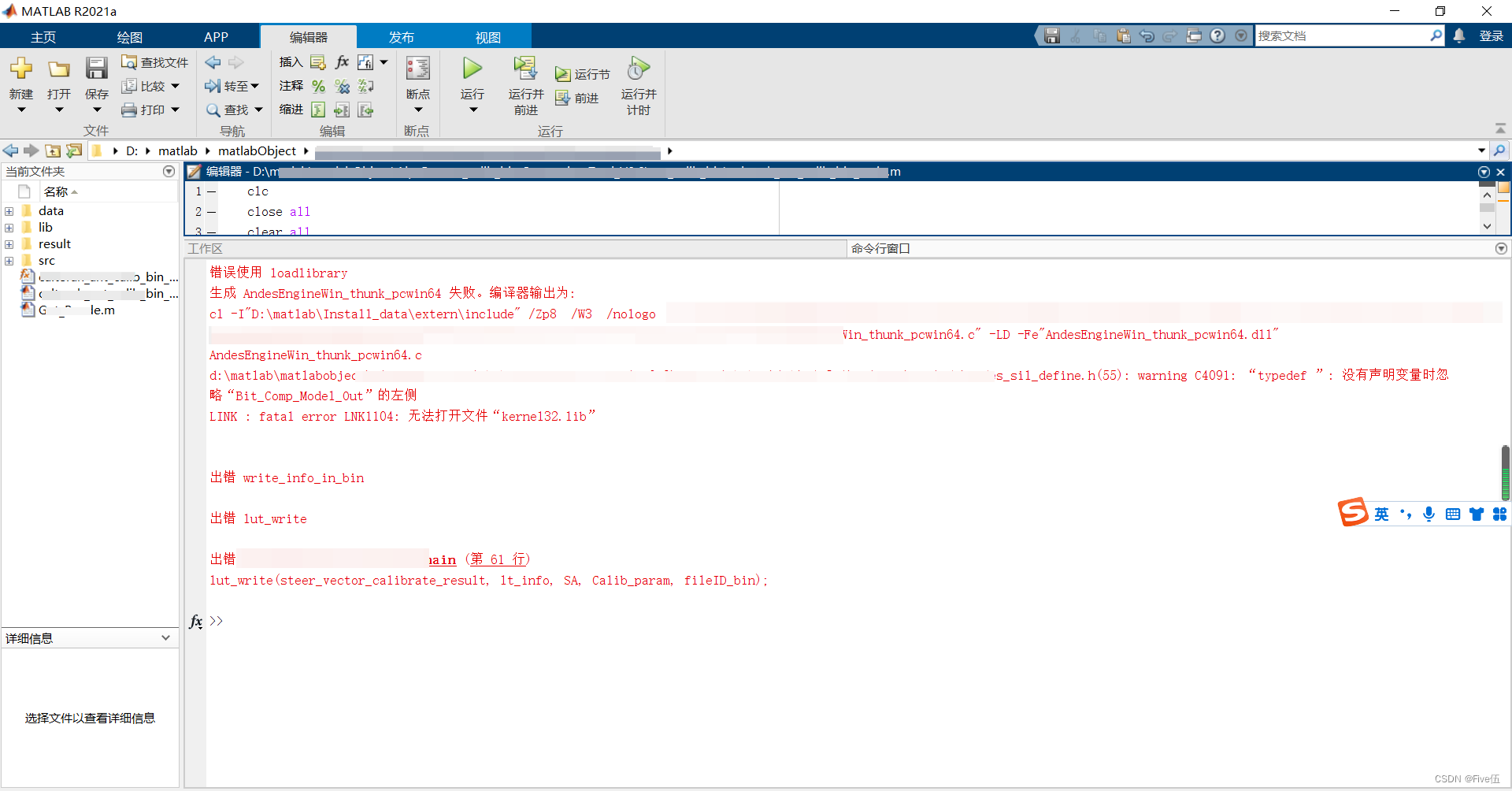Apply smart indent icon
Screen dimensions: 1512x791
click(x=318, y=110)
